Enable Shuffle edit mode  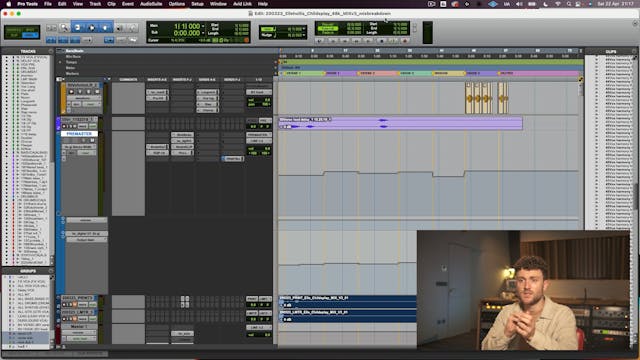tap(13, 30)
